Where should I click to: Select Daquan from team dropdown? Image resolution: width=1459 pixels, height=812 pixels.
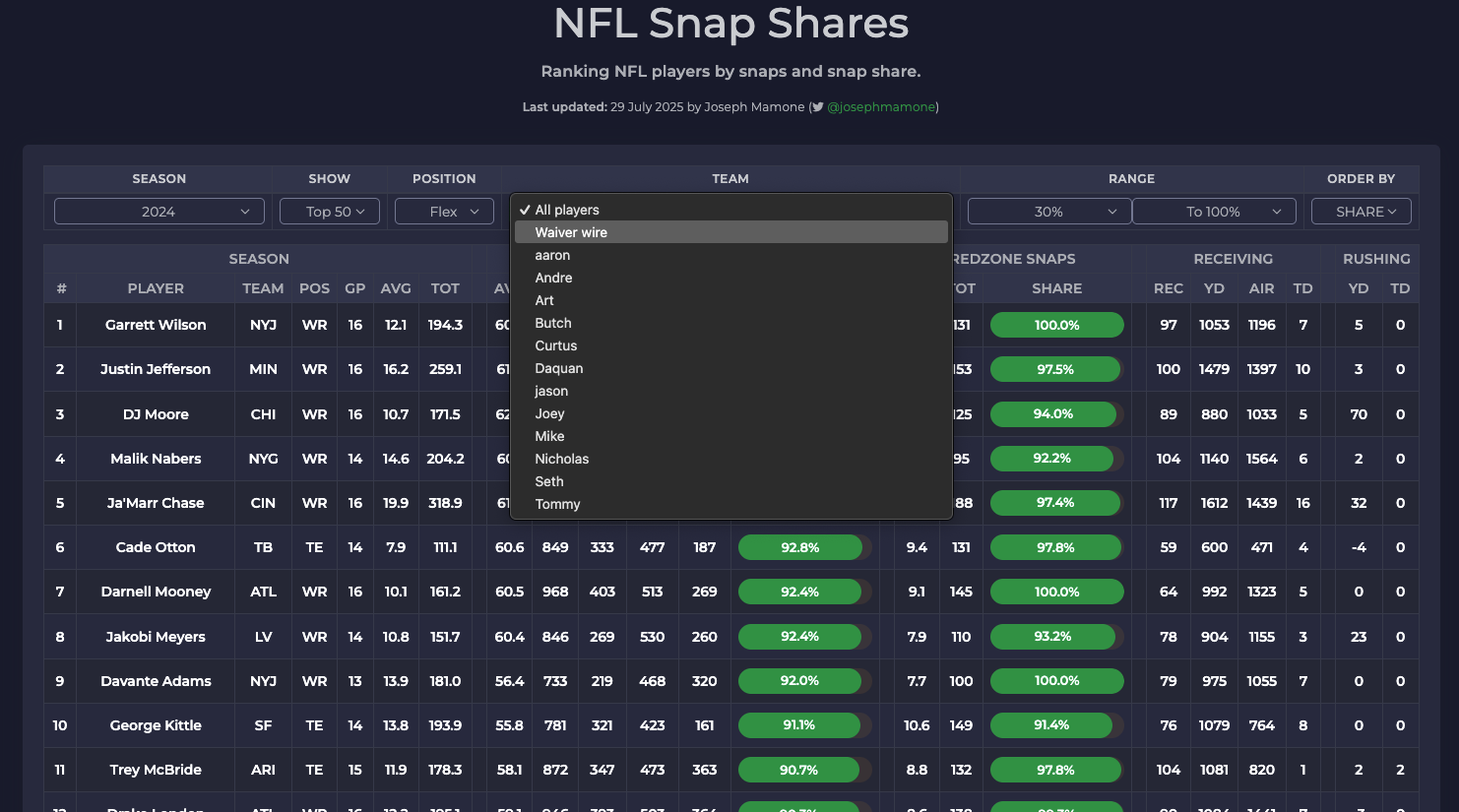(x=731, y=368)
